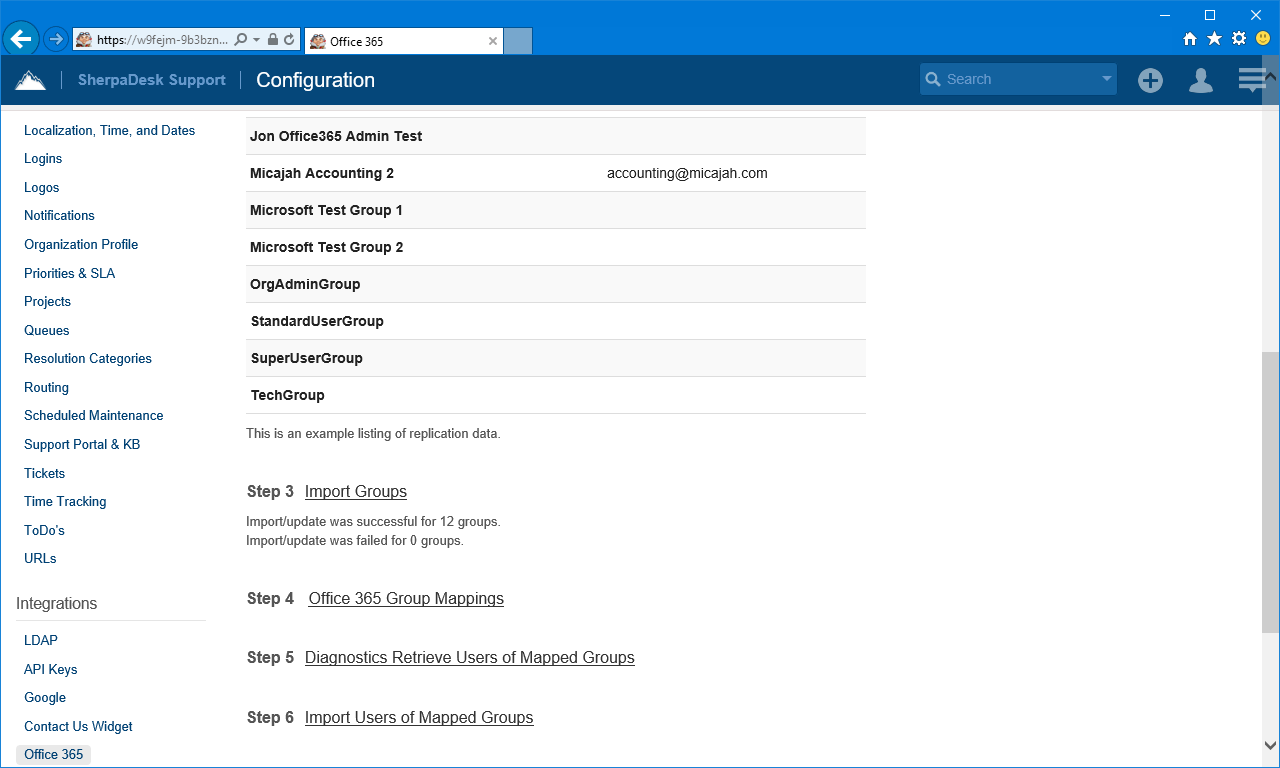Open the LDAP integration settings

point(38,640)
